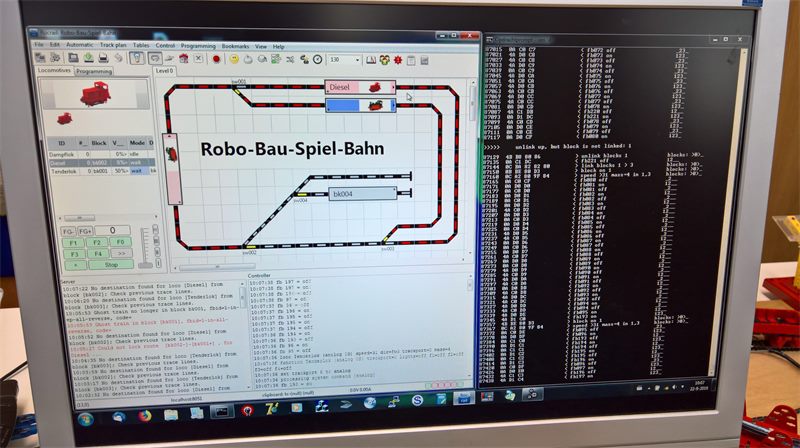800x448 pixels.
Task: Click the loop mode toolbar icon
Action: click(155, 59)
